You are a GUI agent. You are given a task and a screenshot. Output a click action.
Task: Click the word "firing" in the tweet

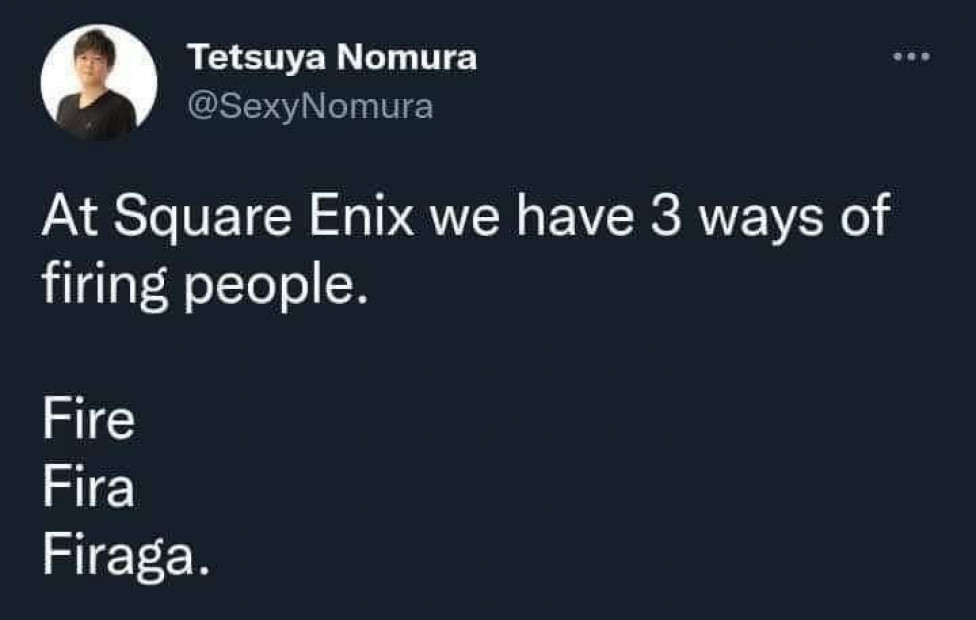pos(99,286)
